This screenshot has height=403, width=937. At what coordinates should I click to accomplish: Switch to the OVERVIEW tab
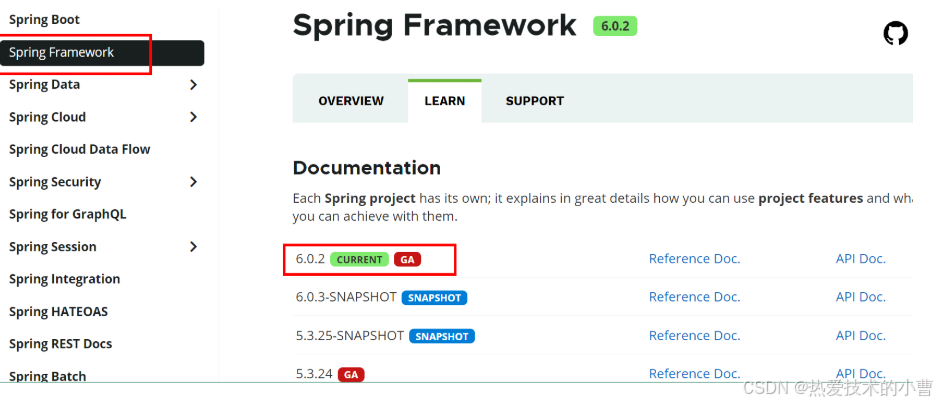pyautogui.click(x=351, y=101)
